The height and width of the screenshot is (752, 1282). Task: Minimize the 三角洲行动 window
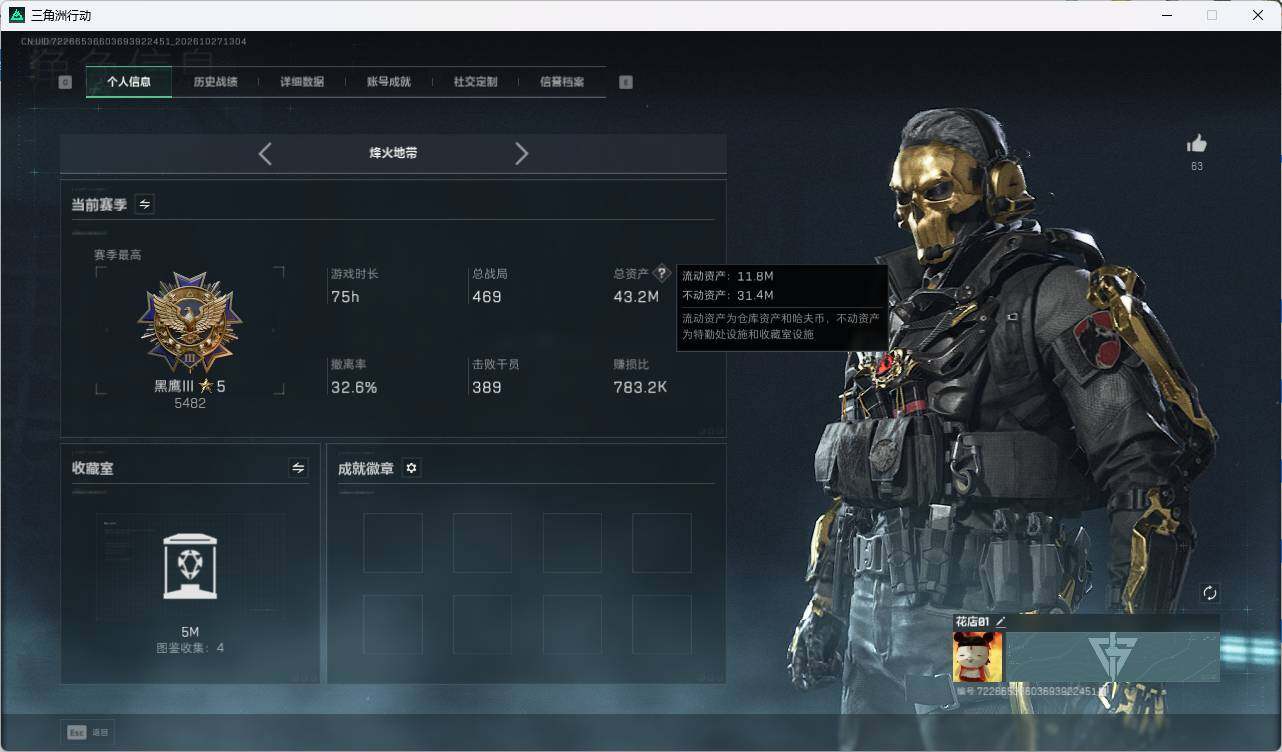point(1166,15)
